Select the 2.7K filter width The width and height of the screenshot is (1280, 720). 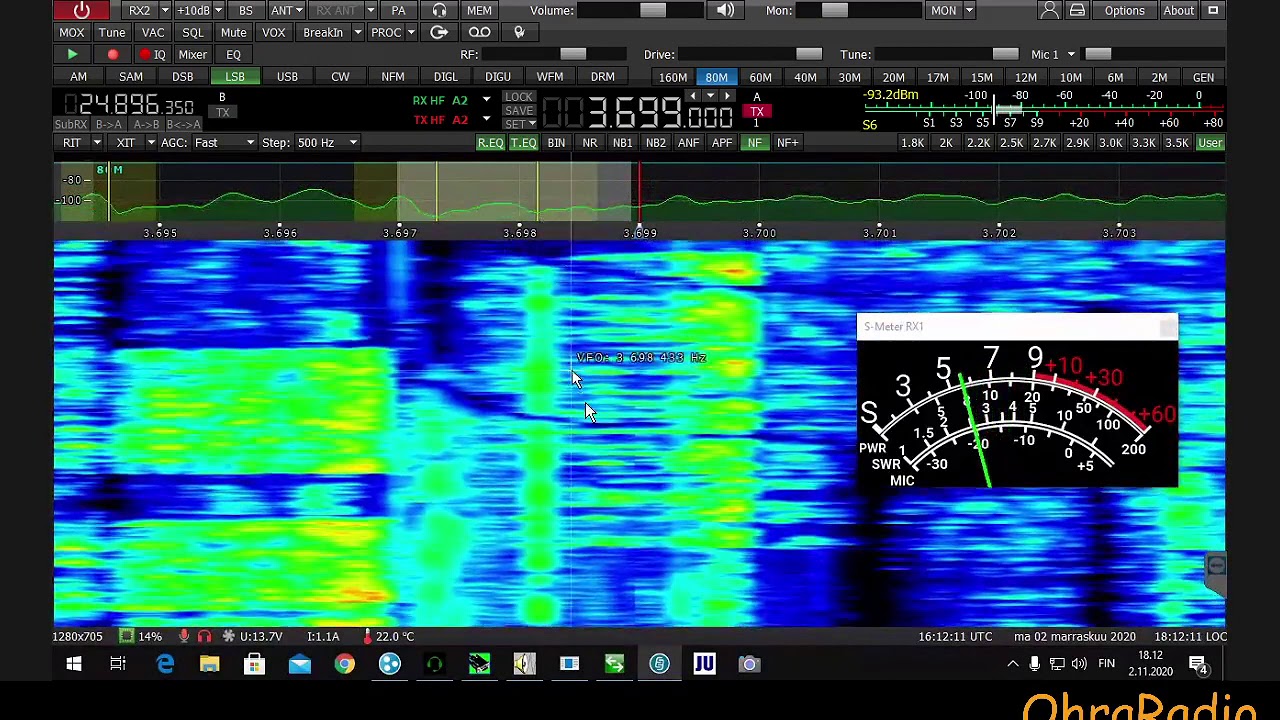[x=1044, y=143]
